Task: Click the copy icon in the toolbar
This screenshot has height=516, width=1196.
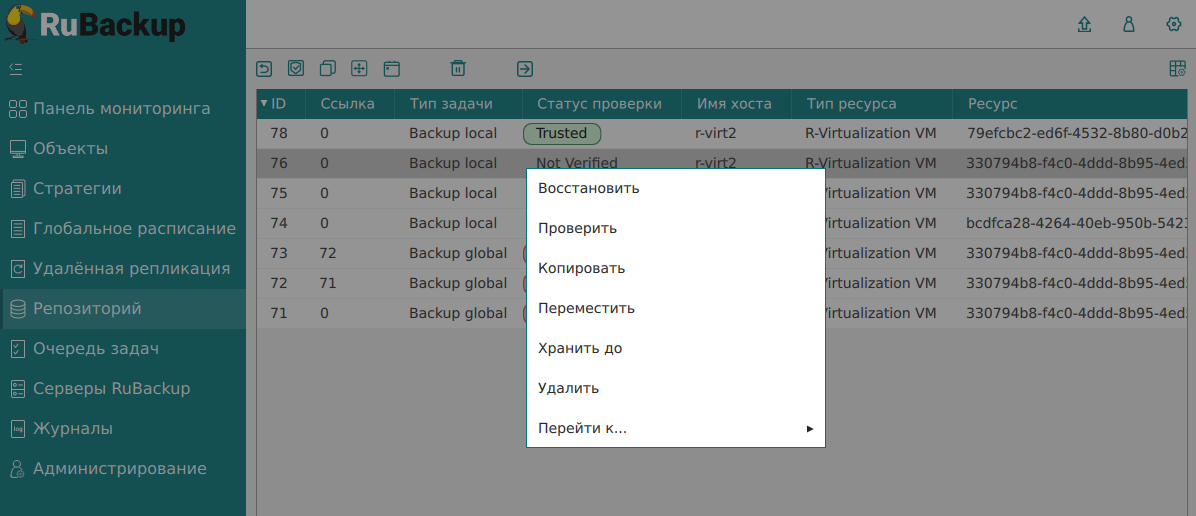Action: coord(327,68)
